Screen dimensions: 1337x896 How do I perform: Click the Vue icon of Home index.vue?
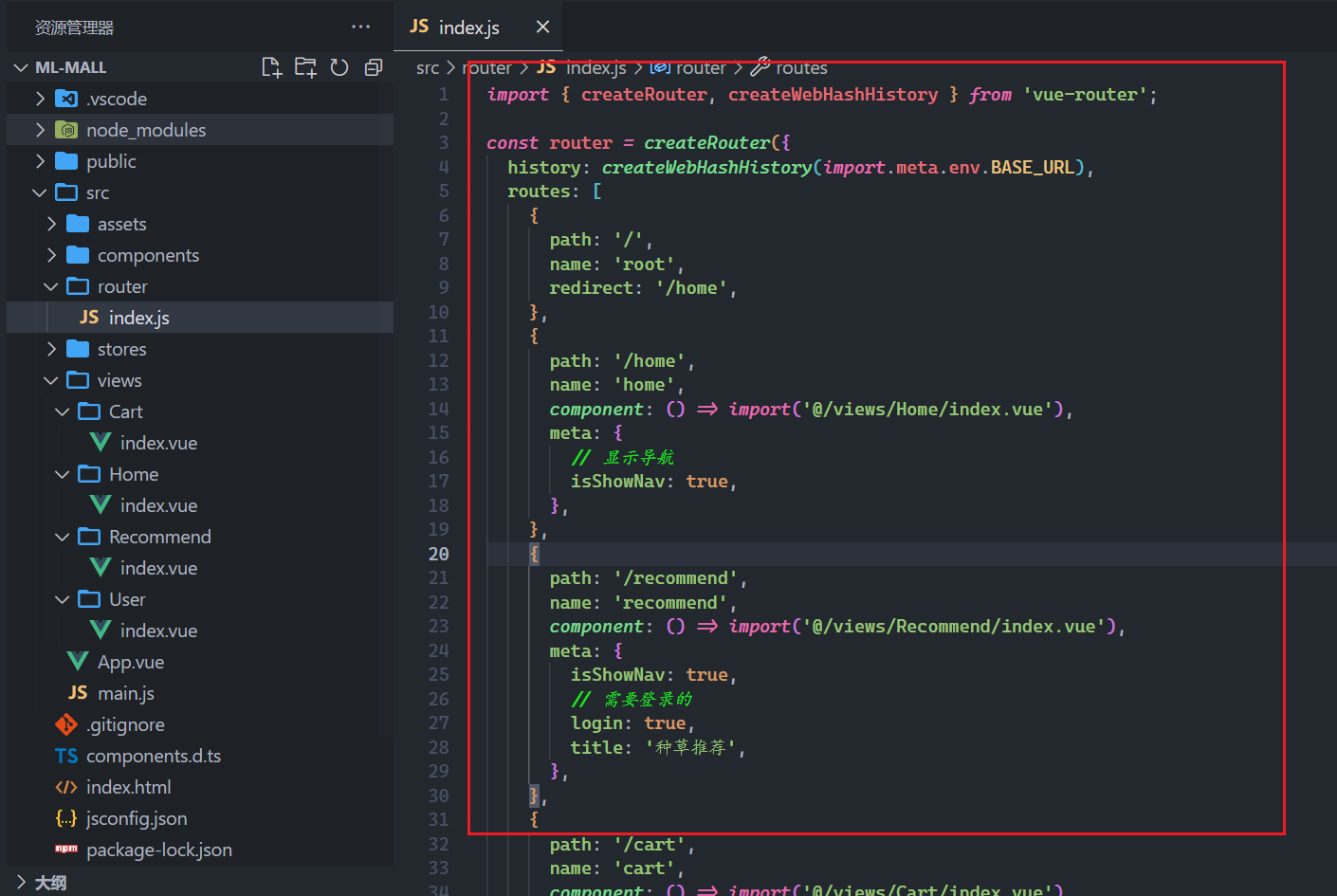coord(101,505)
